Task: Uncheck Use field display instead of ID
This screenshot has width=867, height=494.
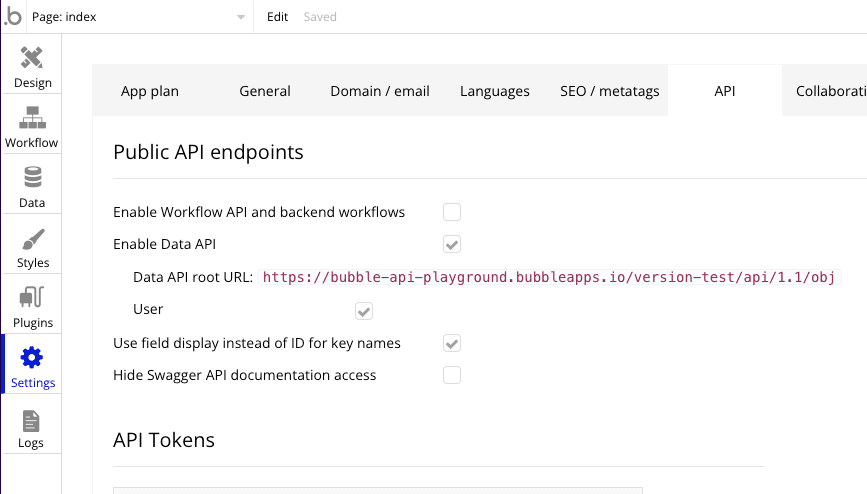Action: click(x=452, y=343)
